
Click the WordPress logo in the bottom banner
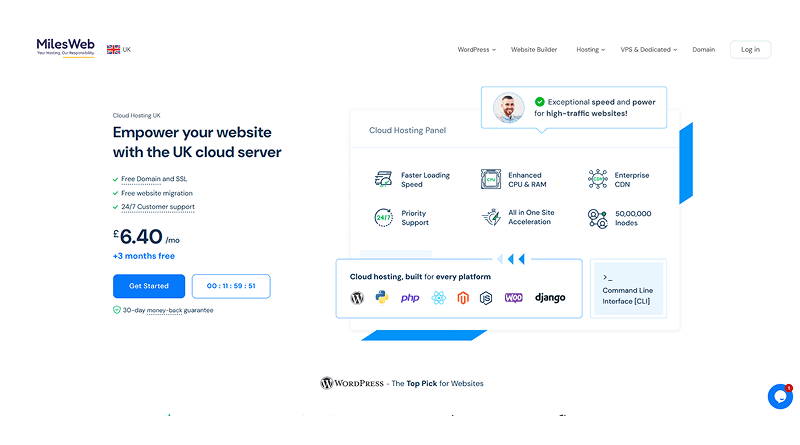[x=352, y=383]
